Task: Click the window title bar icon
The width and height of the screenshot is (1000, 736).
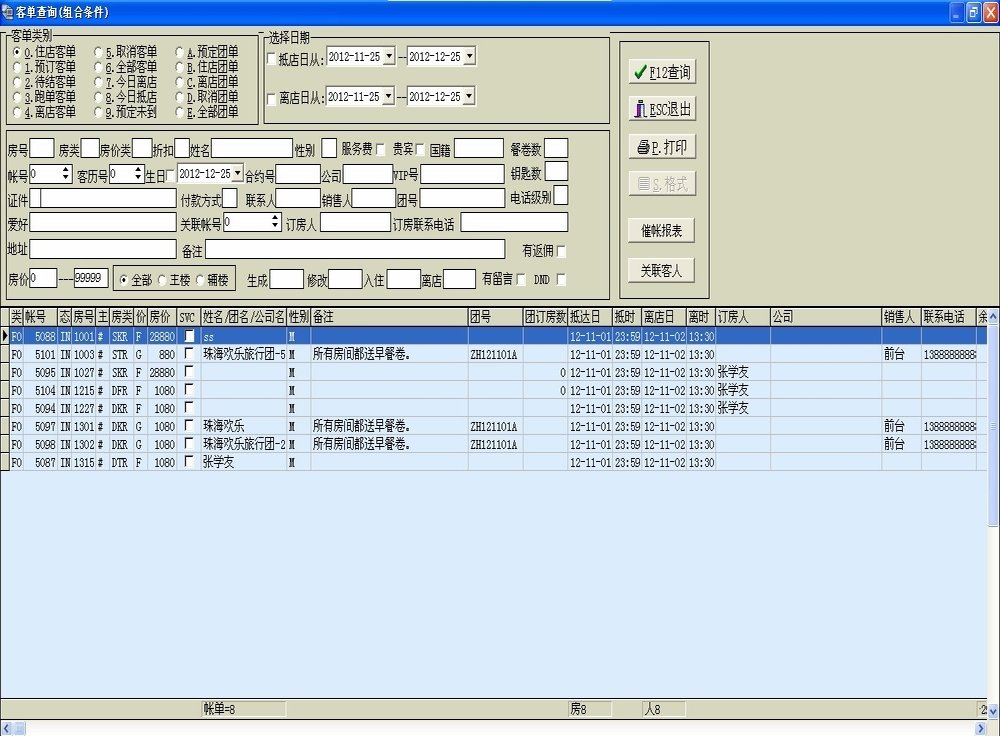Action: click(x=8, y=11)
